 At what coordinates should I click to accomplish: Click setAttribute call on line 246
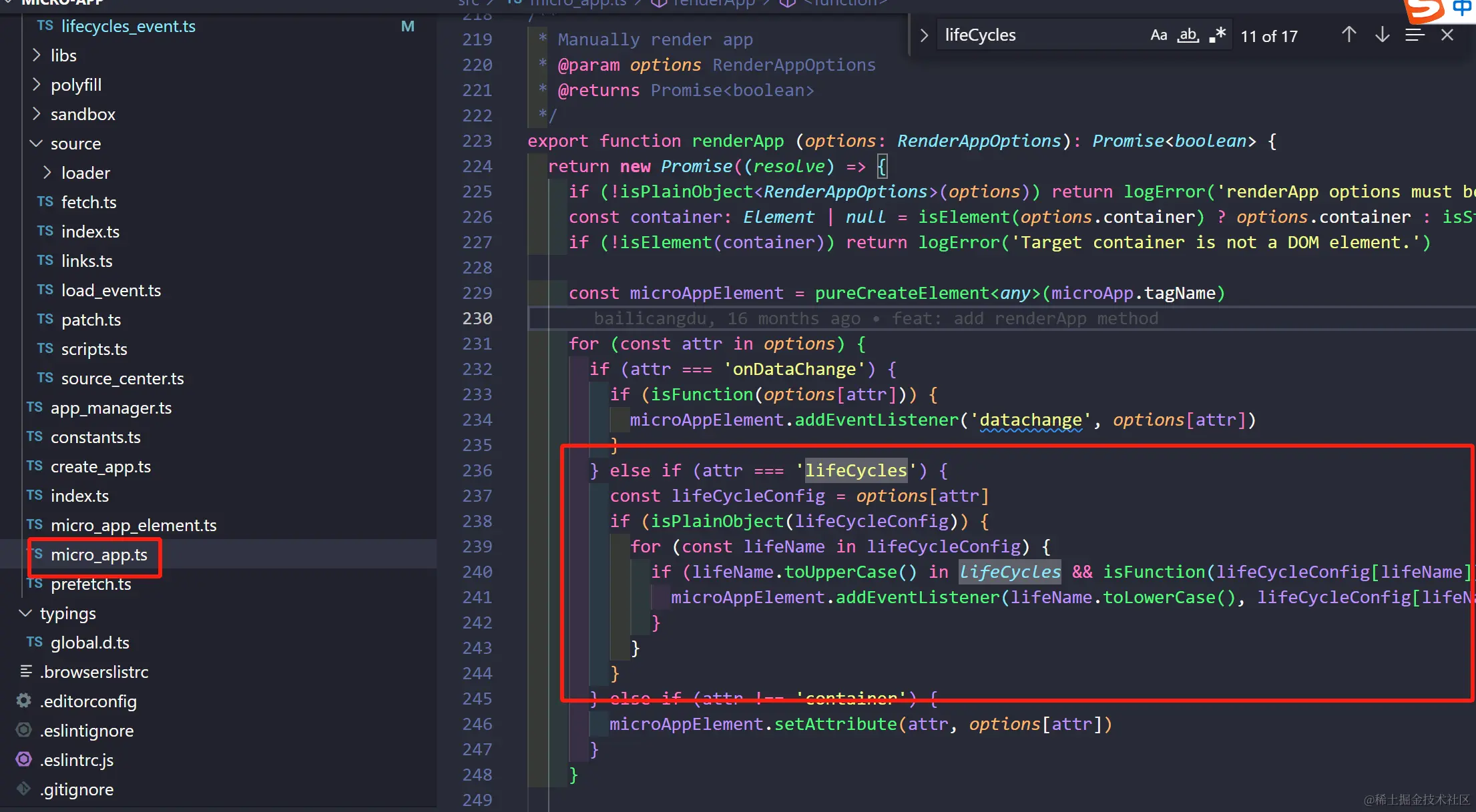point(835,724)
